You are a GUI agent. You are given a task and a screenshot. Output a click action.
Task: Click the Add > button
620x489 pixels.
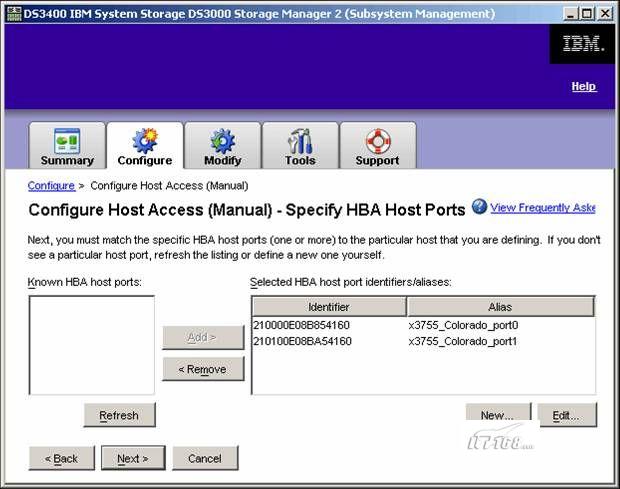pyautogui.click(x=203, y=337)
